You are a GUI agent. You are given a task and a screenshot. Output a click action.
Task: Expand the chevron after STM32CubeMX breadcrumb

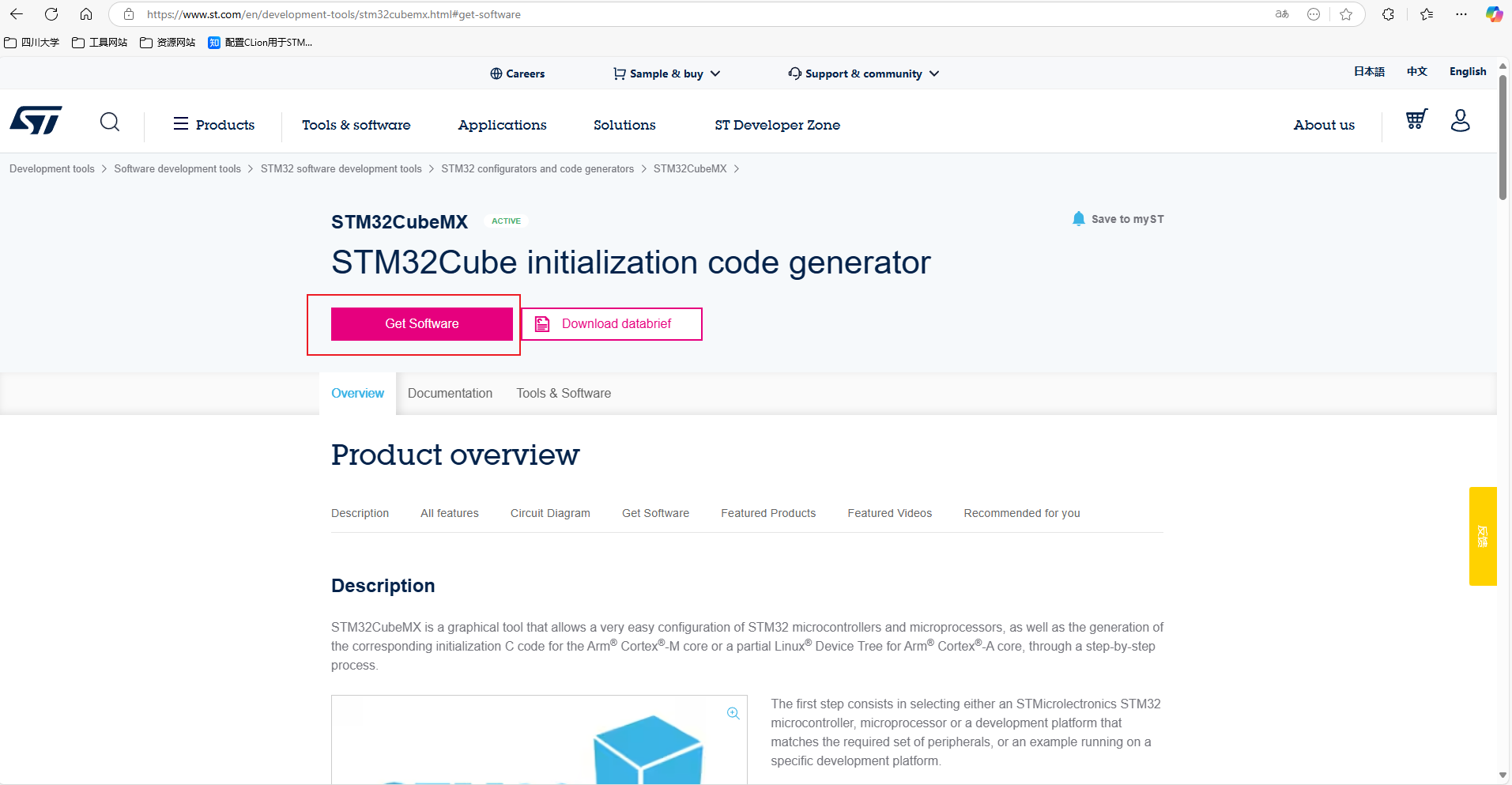click(x=737, y=168)
